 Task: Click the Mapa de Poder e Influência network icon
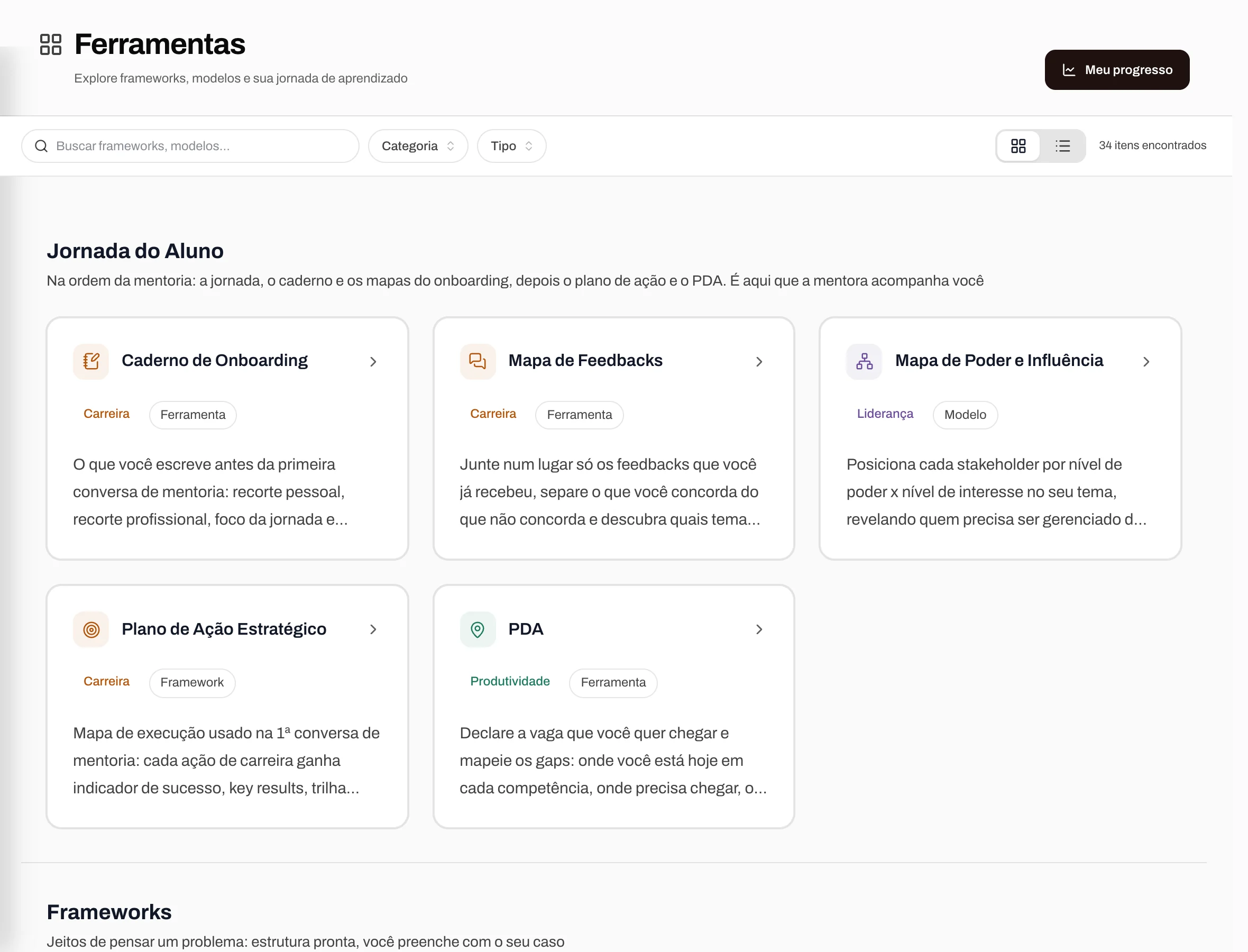click(x=864, y=361)
